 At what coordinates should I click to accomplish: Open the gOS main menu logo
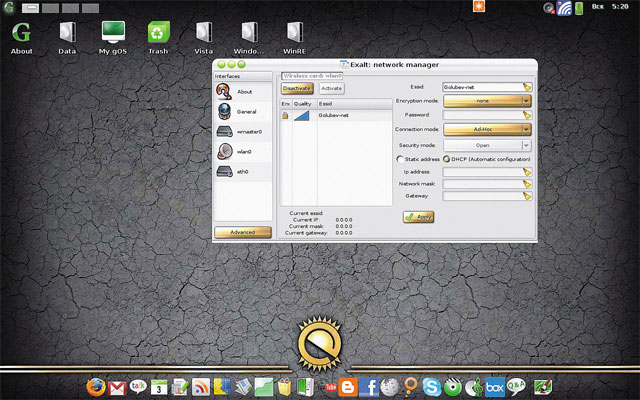[9, 7]
